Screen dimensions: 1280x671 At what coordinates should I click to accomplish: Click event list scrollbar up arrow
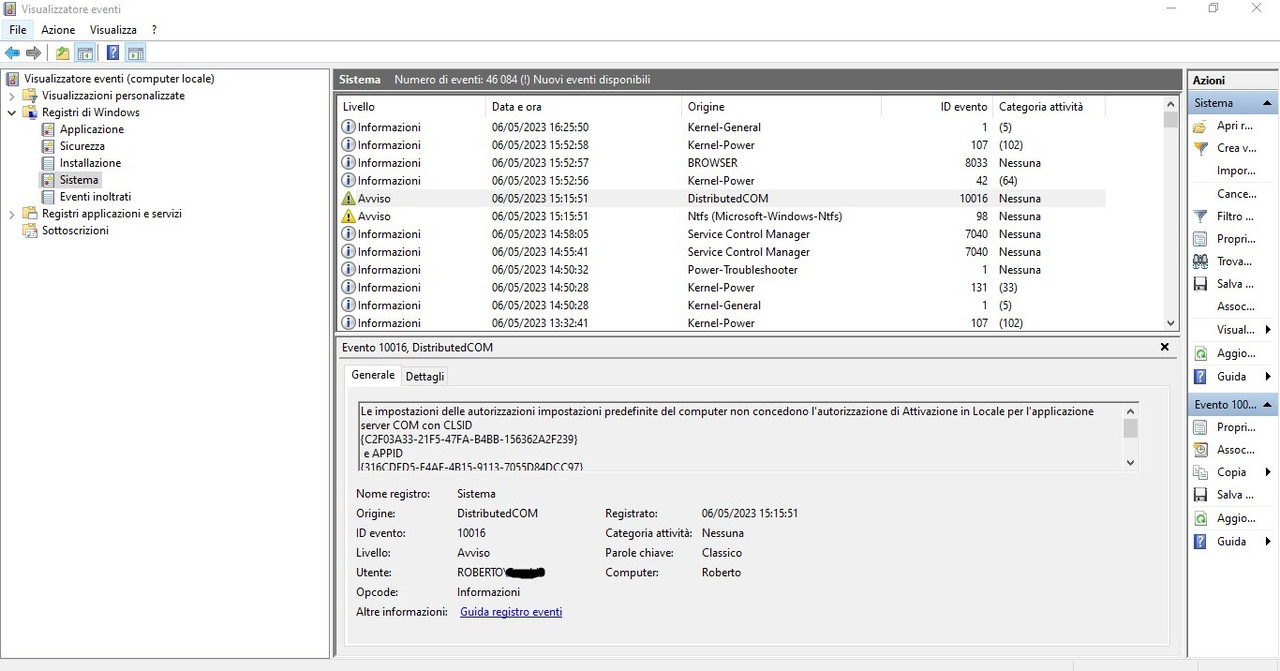(1171, 104)
